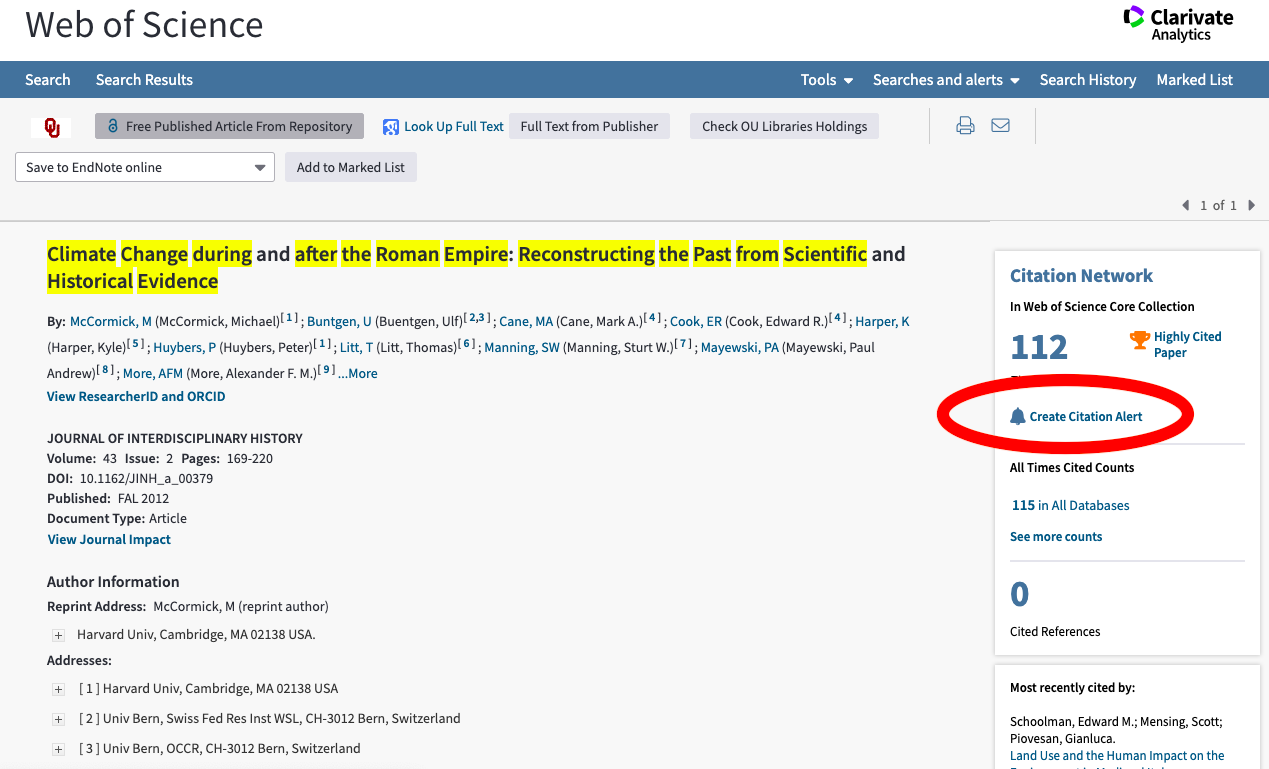The width and height of the screenshot is (1269, 769).
Task: Show more authors with ...More link
Action: coord(358,373)
